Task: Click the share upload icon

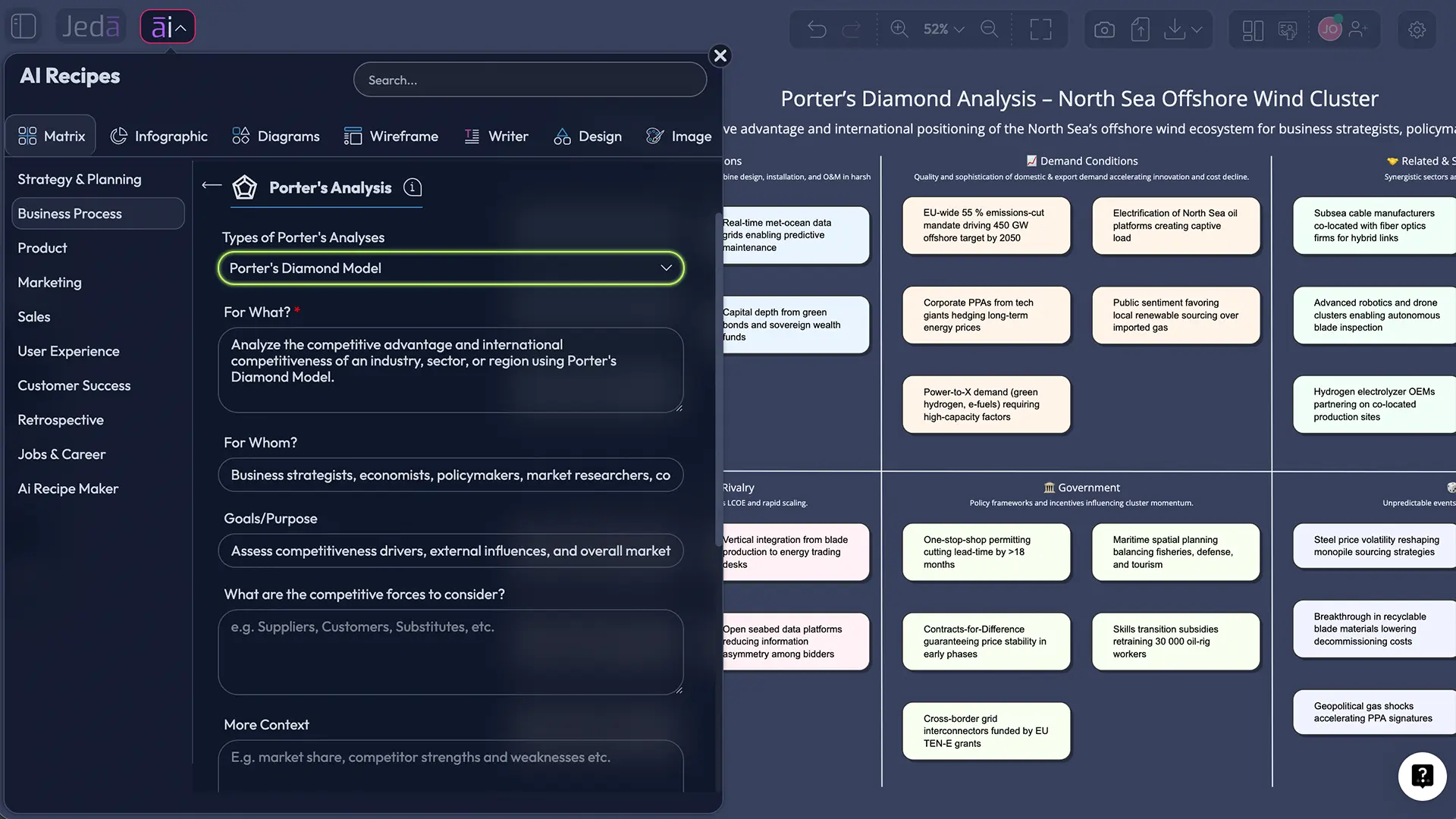Action: [x=1140, y=29]
